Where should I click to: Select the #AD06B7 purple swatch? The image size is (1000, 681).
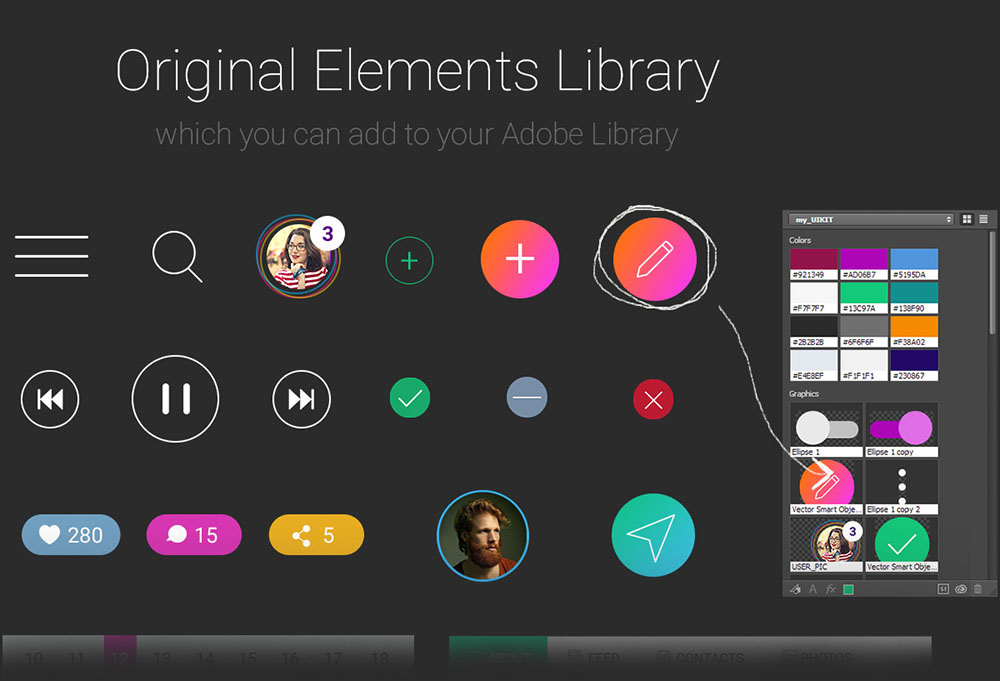coord(864,264)
